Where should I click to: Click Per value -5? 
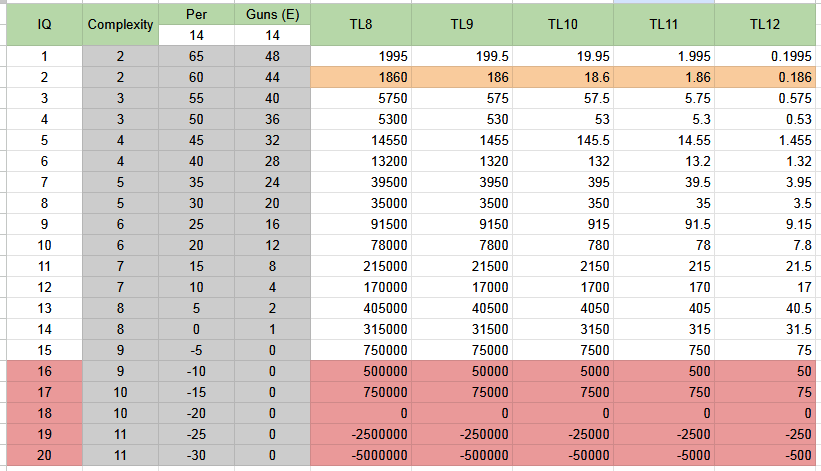[x=196, y=350]
